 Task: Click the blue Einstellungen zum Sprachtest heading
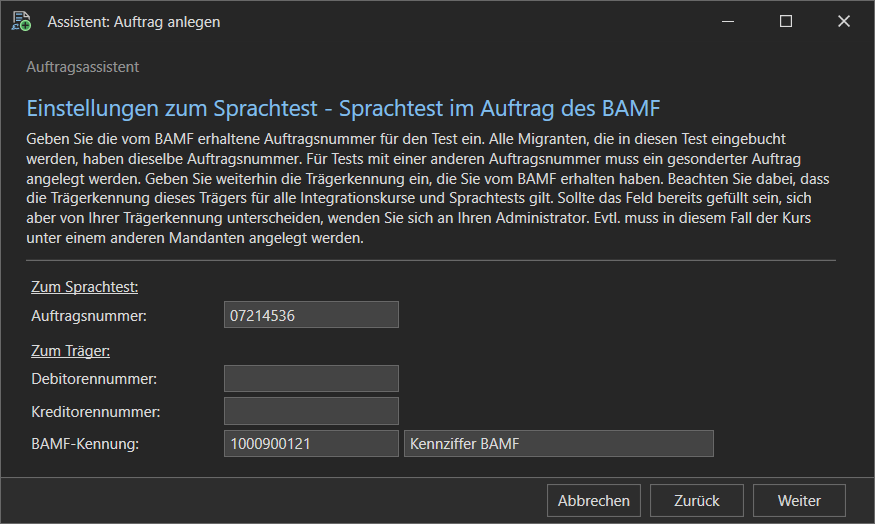[343, 107]
